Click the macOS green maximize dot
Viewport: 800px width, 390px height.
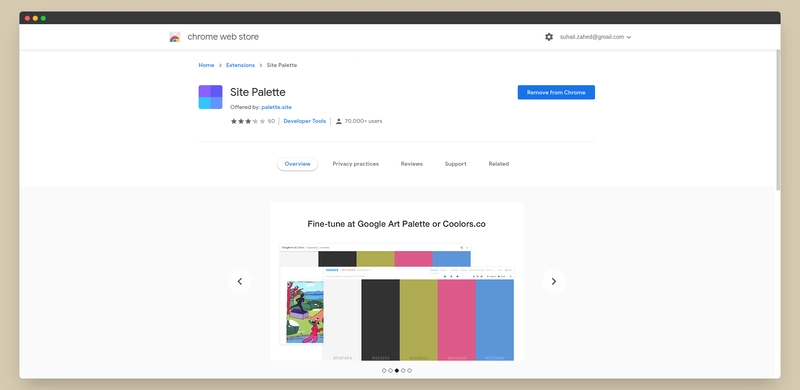pyautogui.click(x=43, y=18)
